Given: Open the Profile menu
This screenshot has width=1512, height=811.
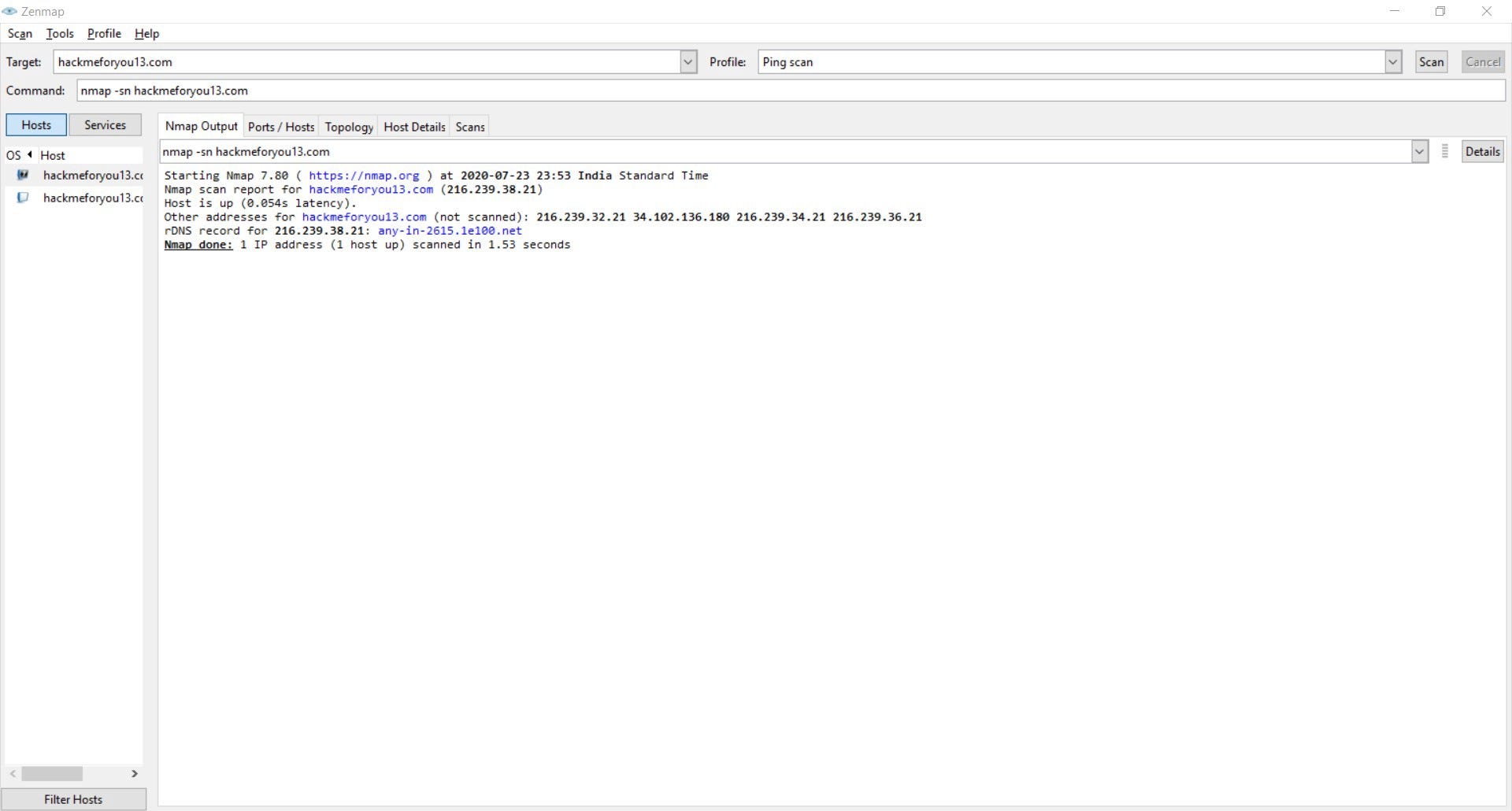Looking at the screenshot, I should click(x=104, y=33).
